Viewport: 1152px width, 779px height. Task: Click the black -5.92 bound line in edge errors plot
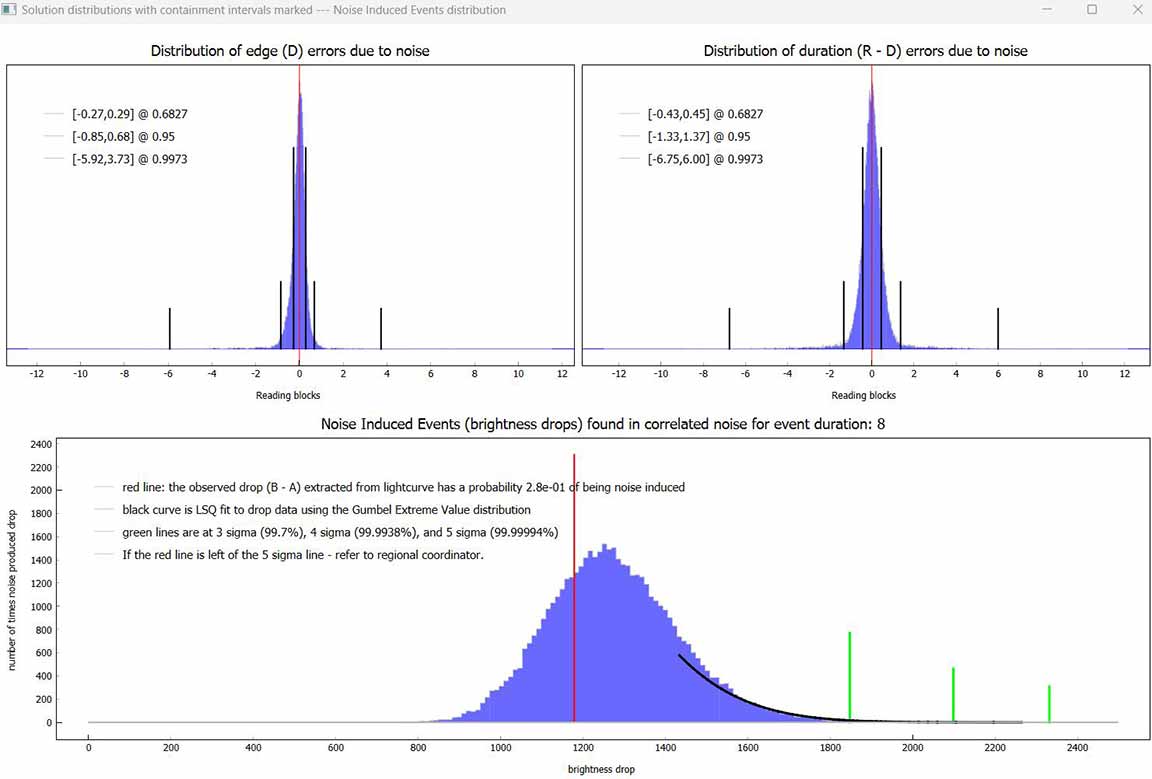point(170,329)
